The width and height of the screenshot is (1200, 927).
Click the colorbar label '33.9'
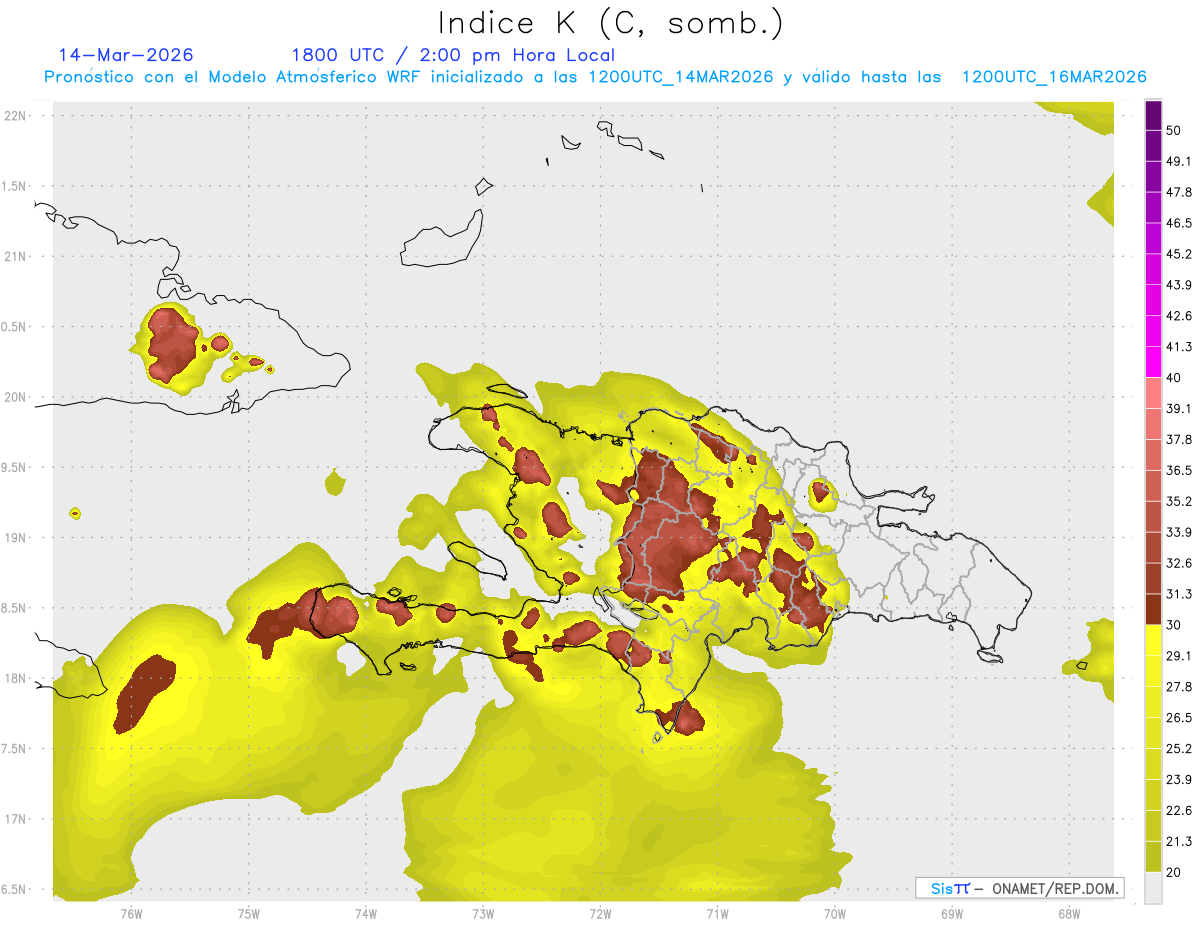point(1179,532)
